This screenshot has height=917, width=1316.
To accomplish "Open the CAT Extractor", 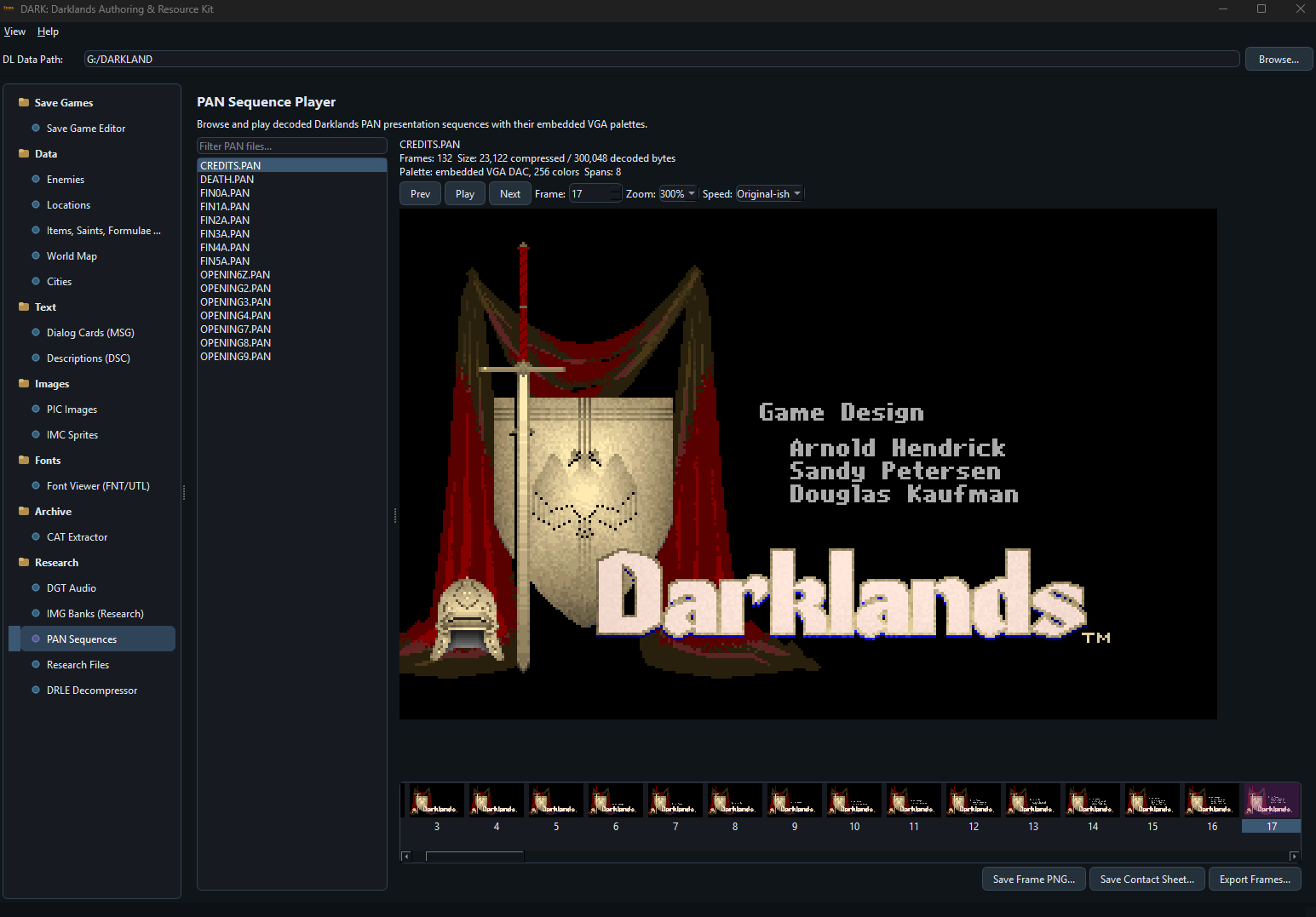I will tap(77, 537).
